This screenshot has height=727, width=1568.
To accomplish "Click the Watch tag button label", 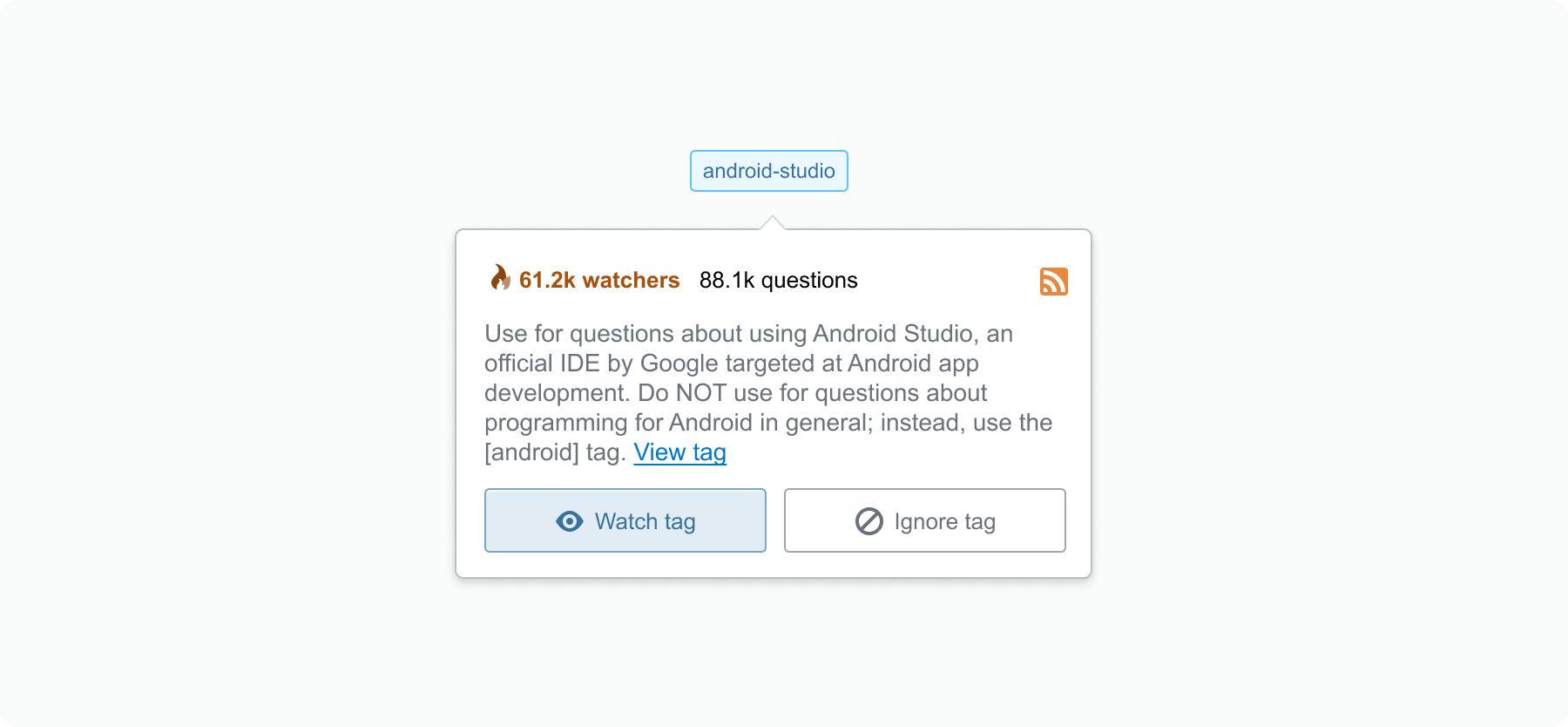I will point(645,521).
